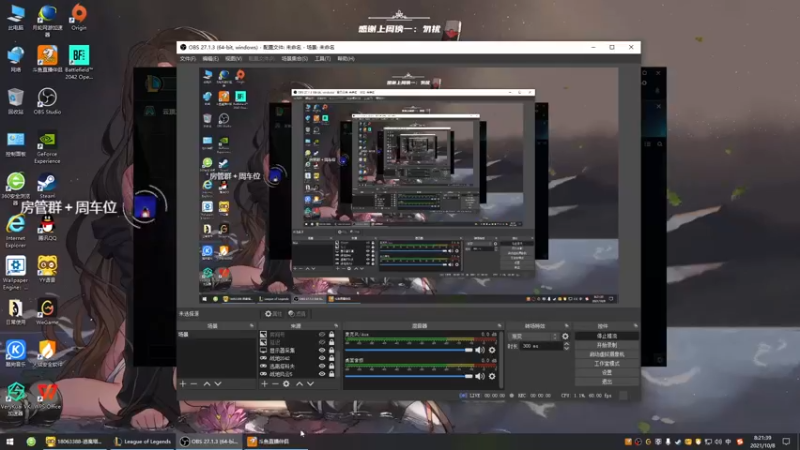Open transition properties gear icon
Image resolution: width=800 pixels, height=450 pixels.
pyautogui.click(x=565, y=336)
